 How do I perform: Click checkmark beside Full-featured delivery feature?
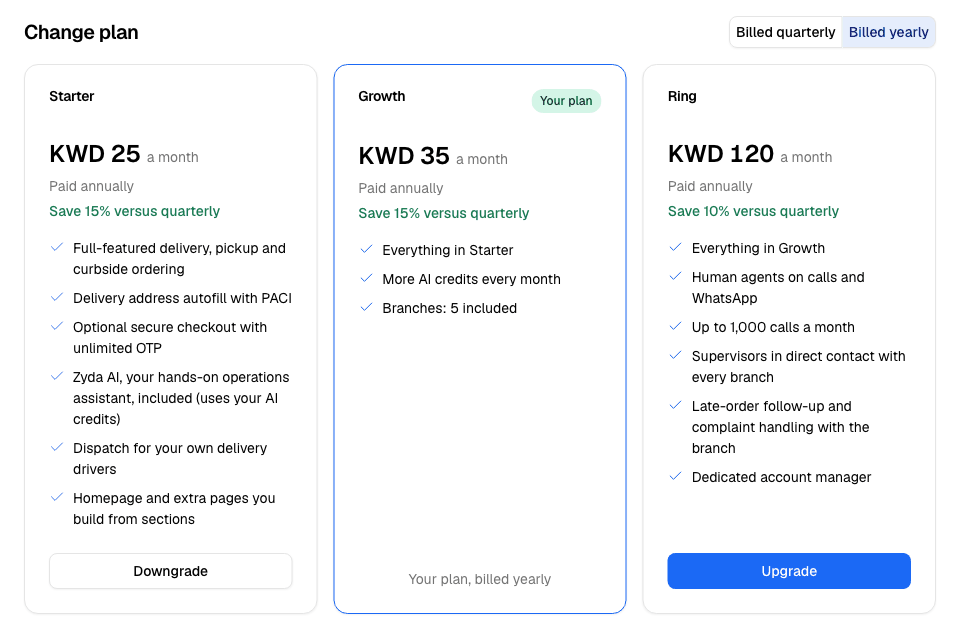pos(57,247)
